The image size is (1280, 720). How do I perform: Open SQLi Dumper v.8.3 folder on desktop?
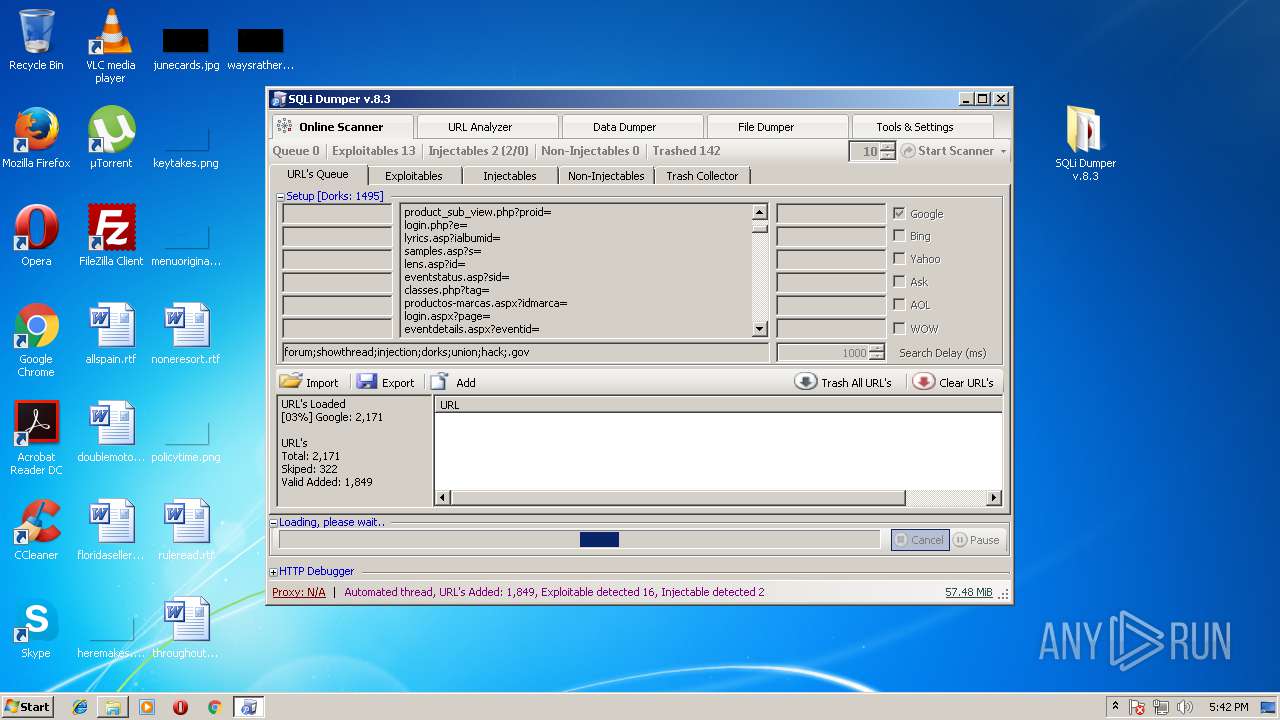click(1085, 143)
